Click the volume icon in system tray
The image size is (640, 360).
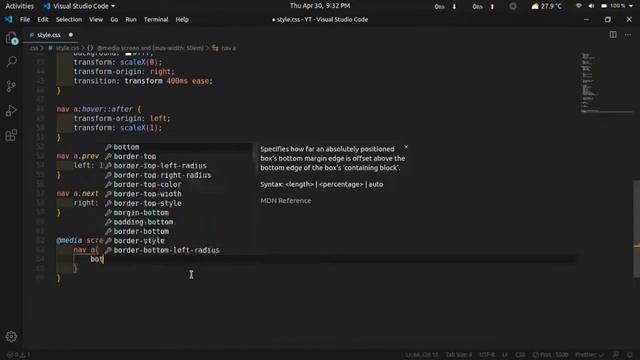coord(591,6)
